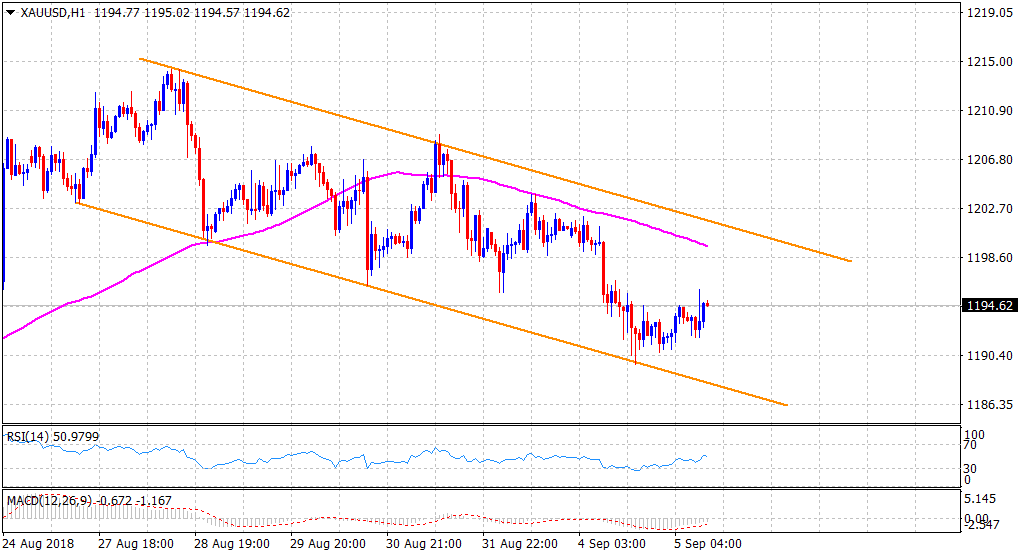Screen dimensions: 1020x556
Task: Click the 1219.05 price scale label
Action: (984, 13)
